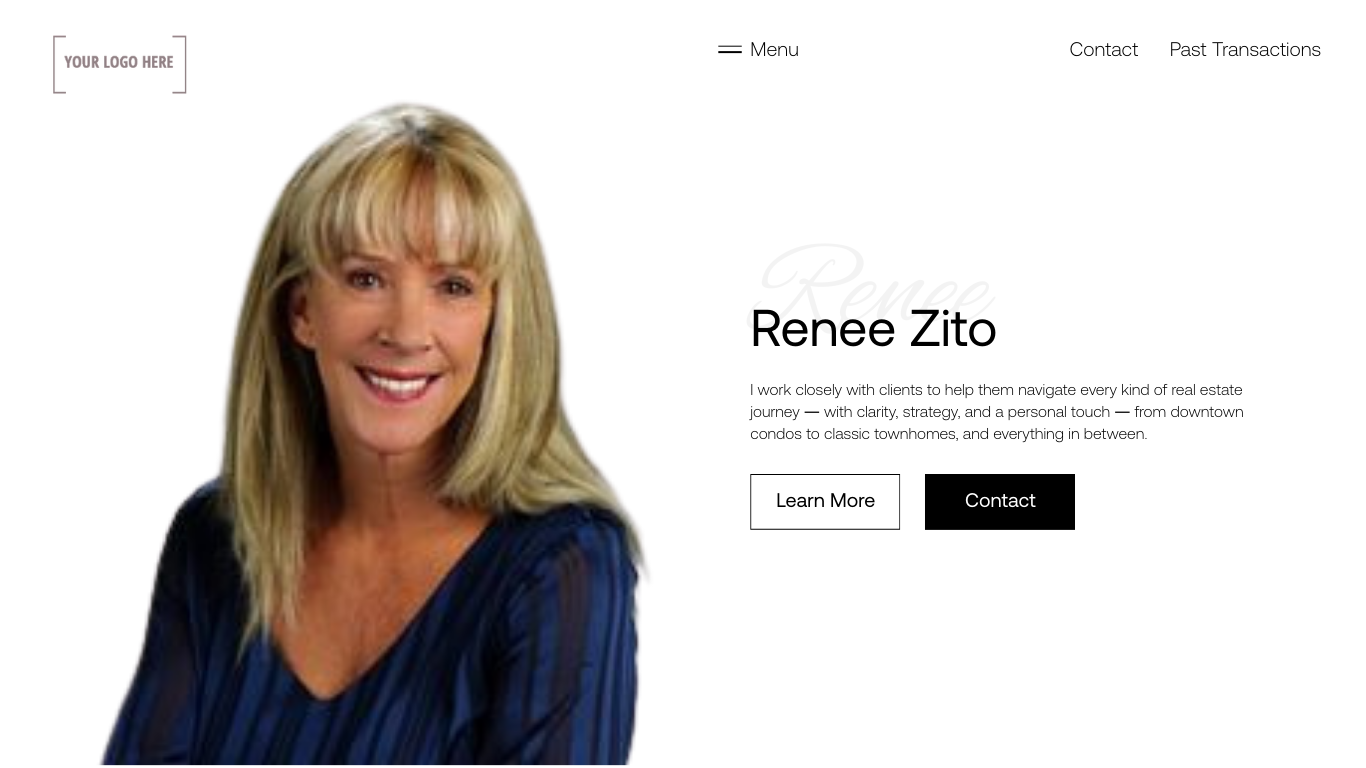
Task: Click the black Contact button
Action: [1000, 501]
